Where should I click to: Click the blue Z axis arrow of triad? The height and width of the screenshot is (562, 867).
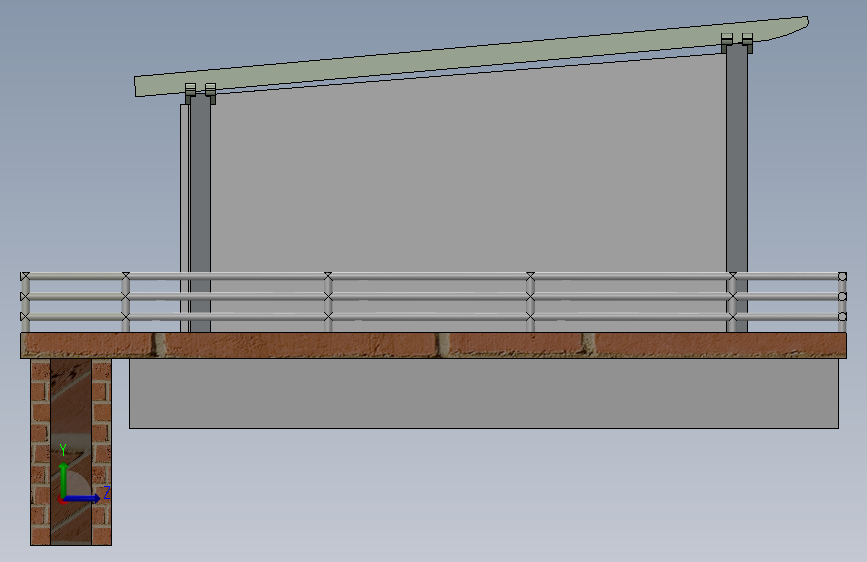pos(82,498)
